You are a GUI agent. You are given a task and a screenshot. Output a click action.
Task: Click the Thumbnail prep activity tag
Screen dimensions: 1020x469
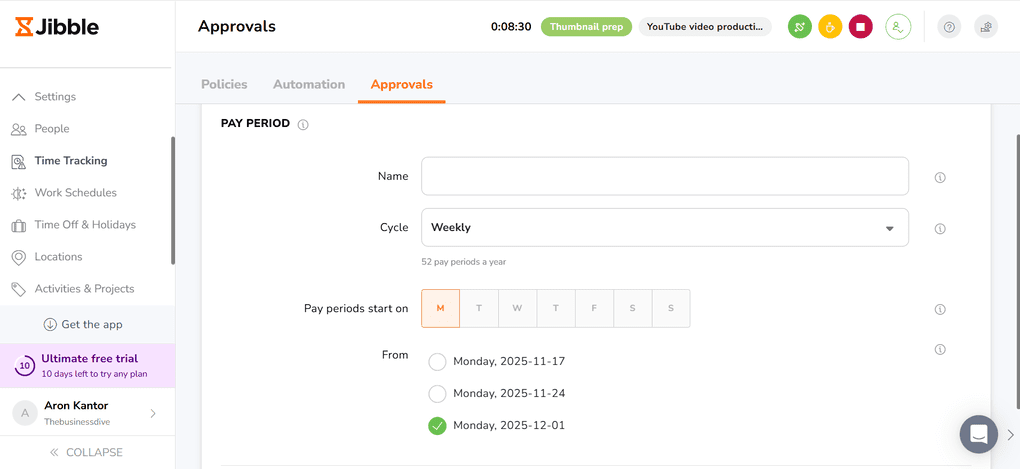click(x=586, y=27)
